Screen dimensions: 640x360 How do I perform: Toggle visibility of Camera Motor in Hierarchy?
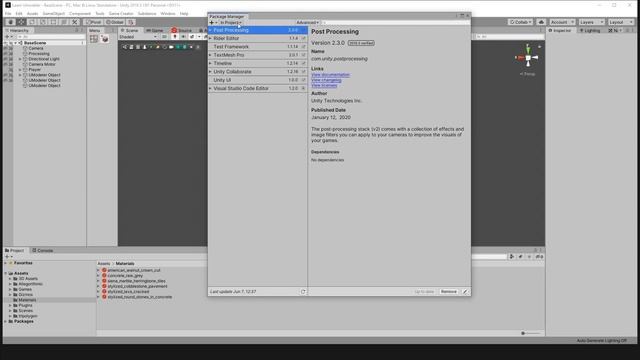click(6, 64)
